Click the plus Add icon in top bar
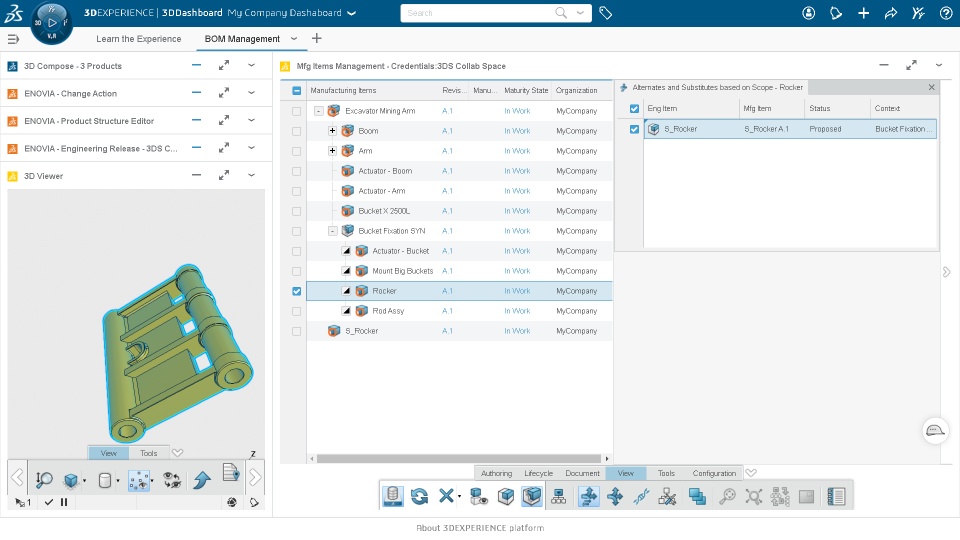 pos(863,13)
